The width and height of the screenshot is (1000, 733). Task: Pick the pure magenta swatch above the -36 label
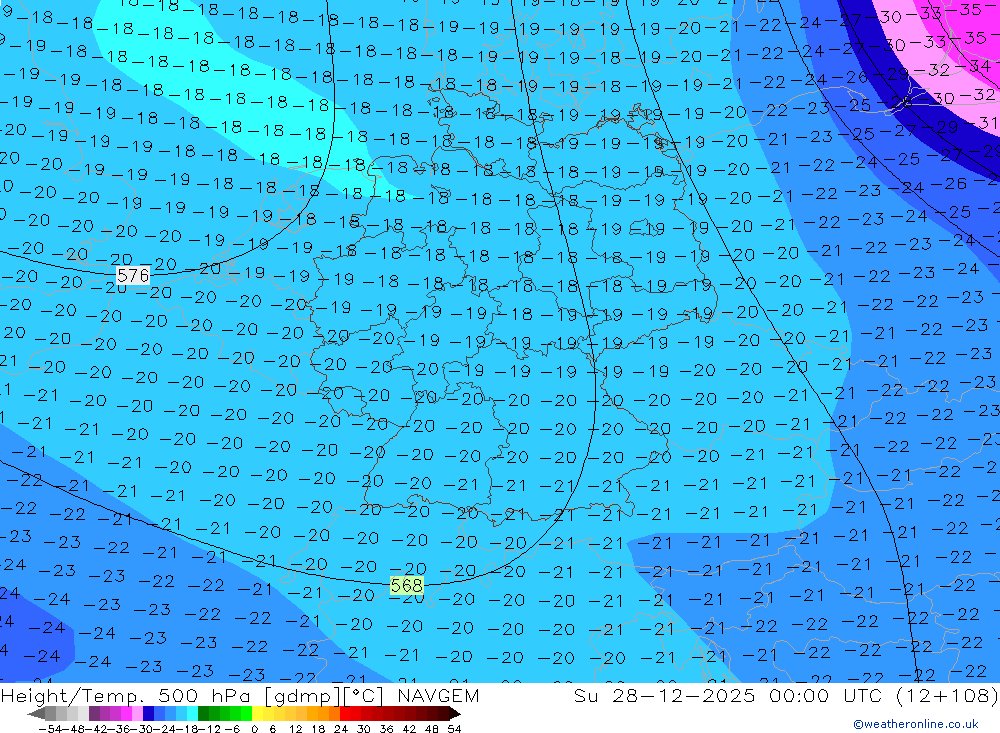point(127,713)
